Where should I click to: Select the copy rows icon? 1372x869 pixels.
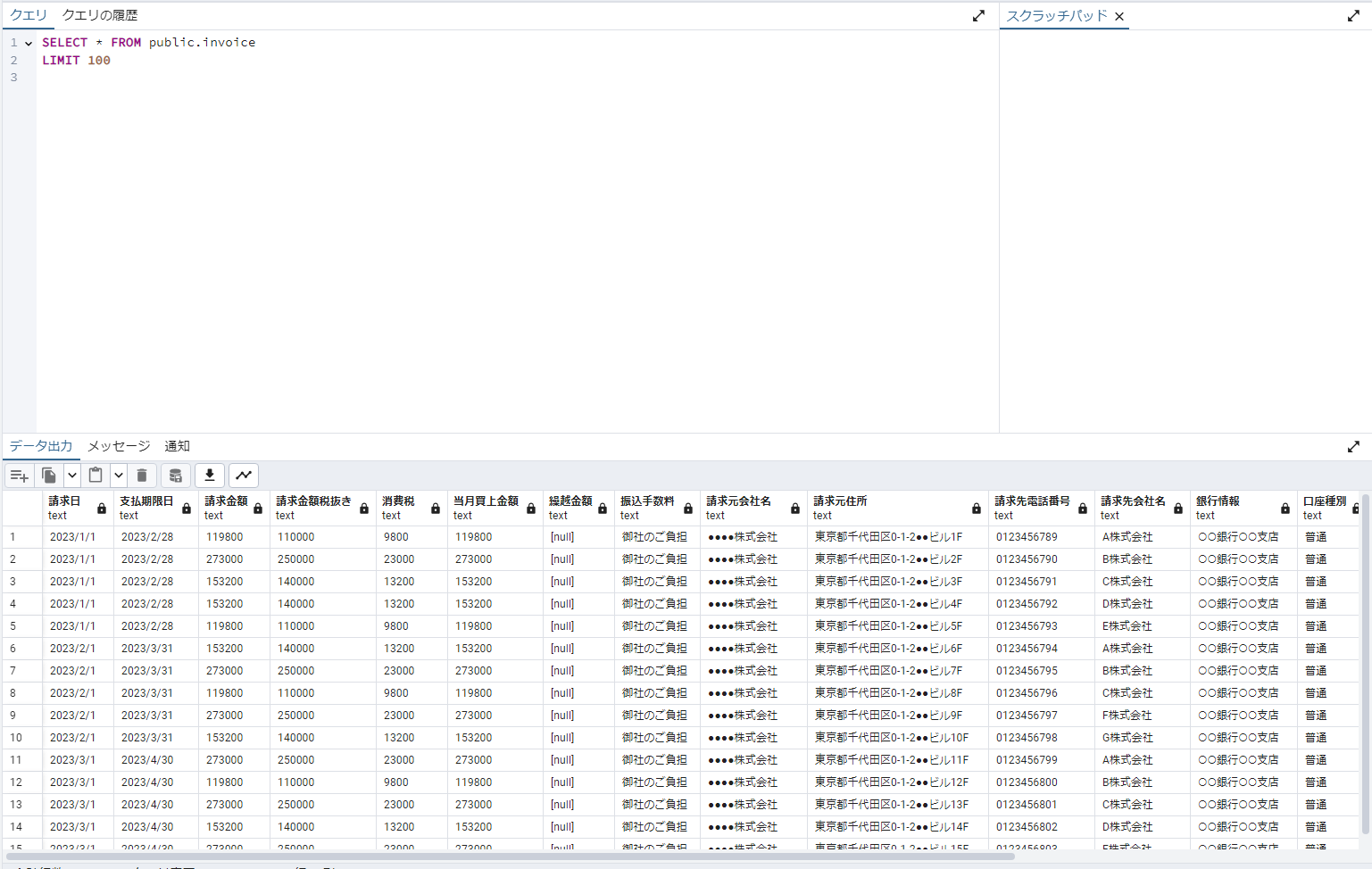[x=49, y=475]
